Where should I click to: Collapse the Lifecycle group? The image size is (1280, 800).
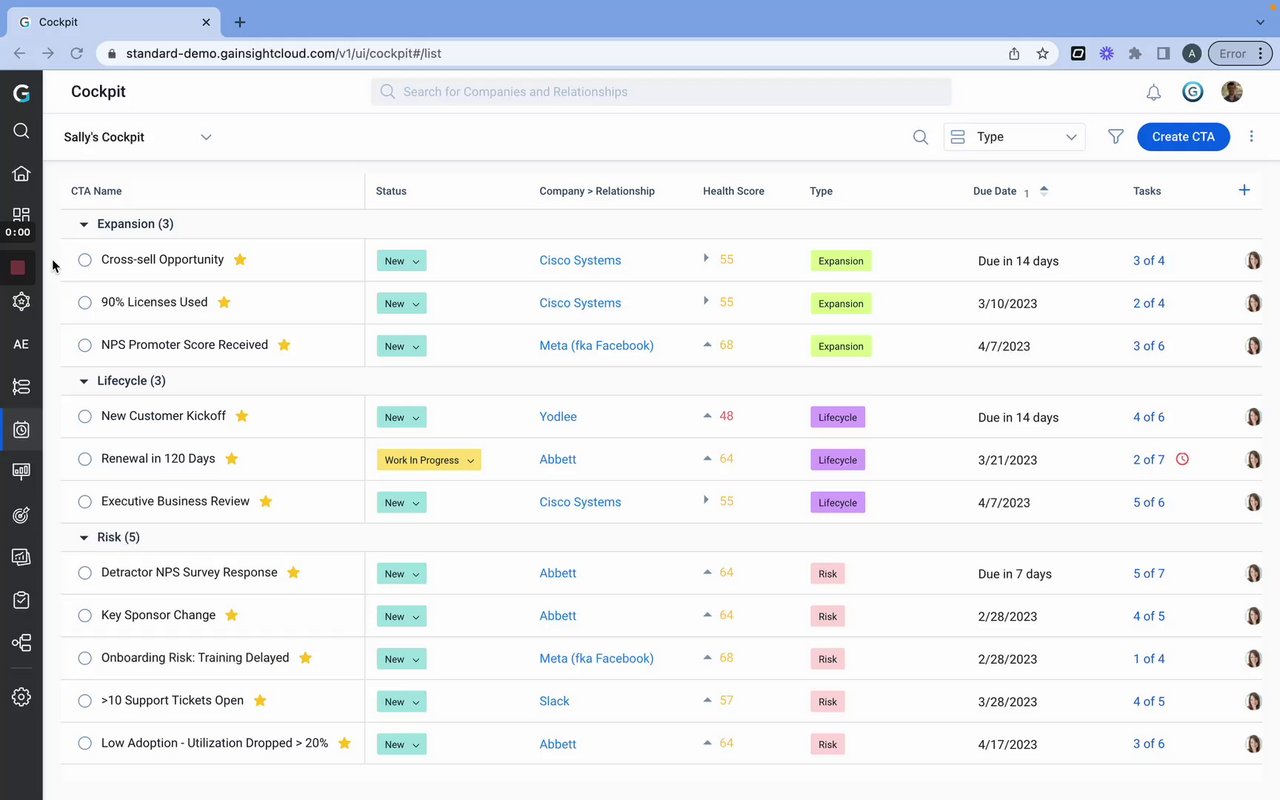(84, 381)
